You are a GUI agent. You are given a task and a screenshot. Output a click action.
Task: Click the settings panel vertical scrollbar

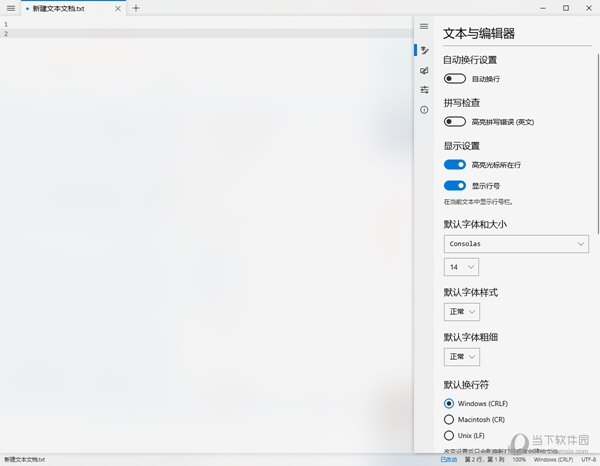598,143
